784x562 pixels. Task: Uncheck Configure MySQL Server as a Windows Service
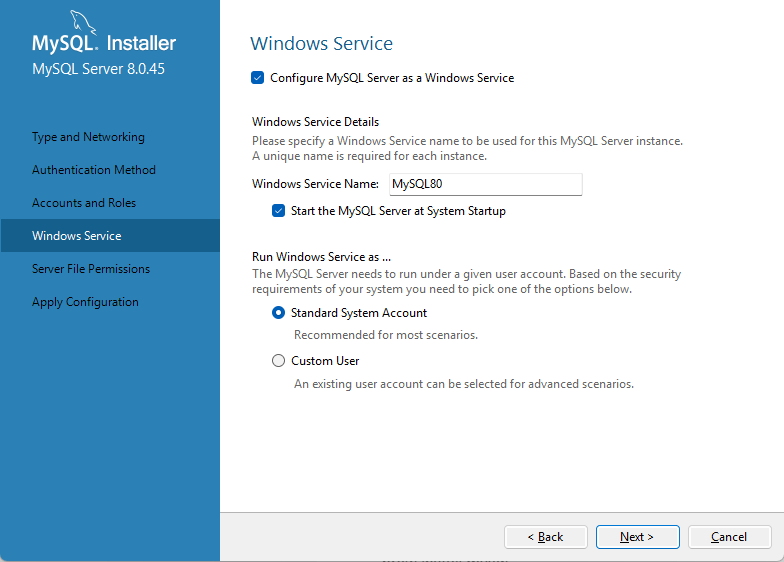coord(258,78)
